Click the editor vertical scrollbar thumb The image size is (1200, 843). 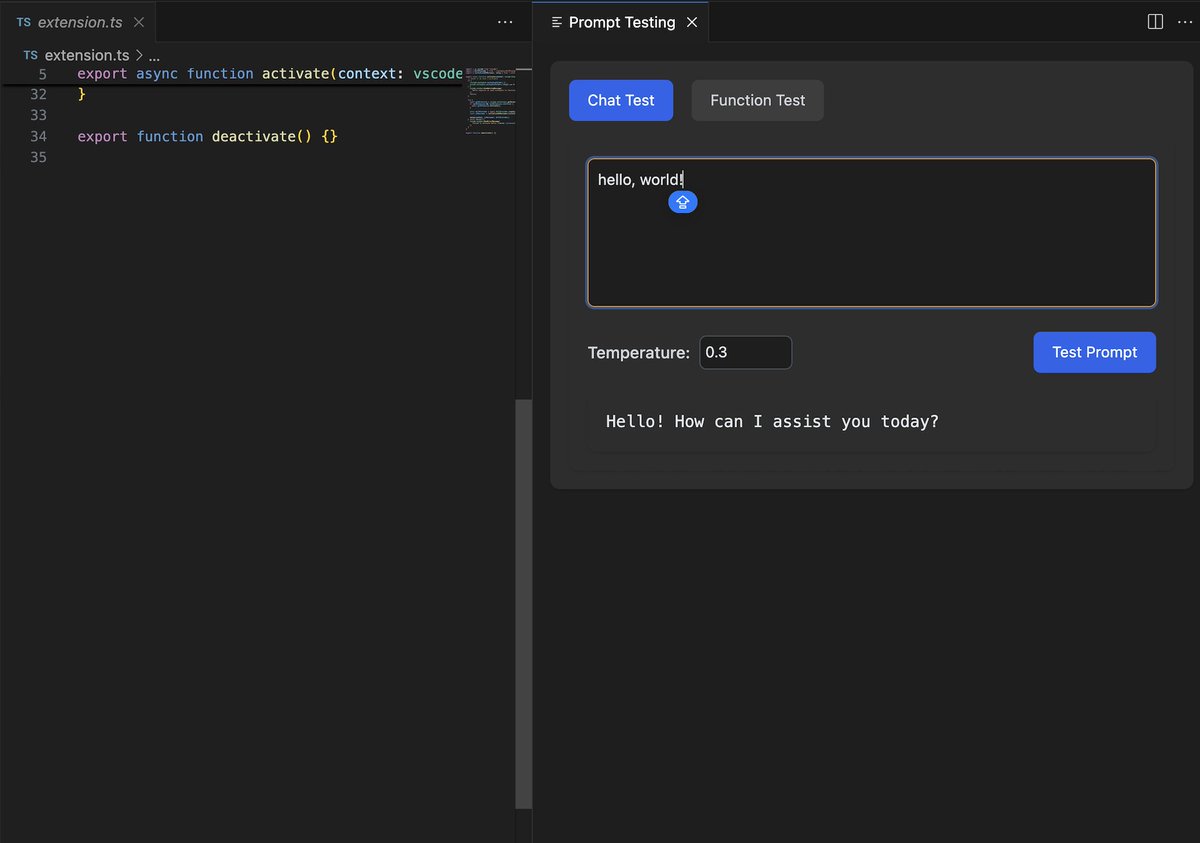pyautogui.click(x=524, y=603)
